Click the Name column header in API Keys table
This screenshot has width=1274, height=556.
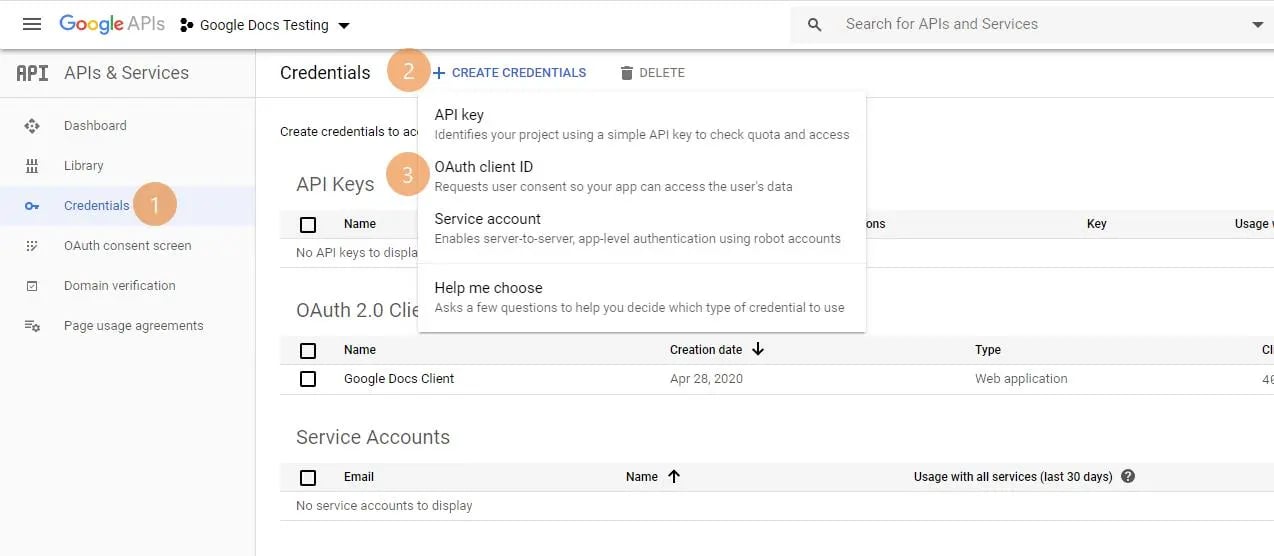pyautogui.click(x=360, y=224)
